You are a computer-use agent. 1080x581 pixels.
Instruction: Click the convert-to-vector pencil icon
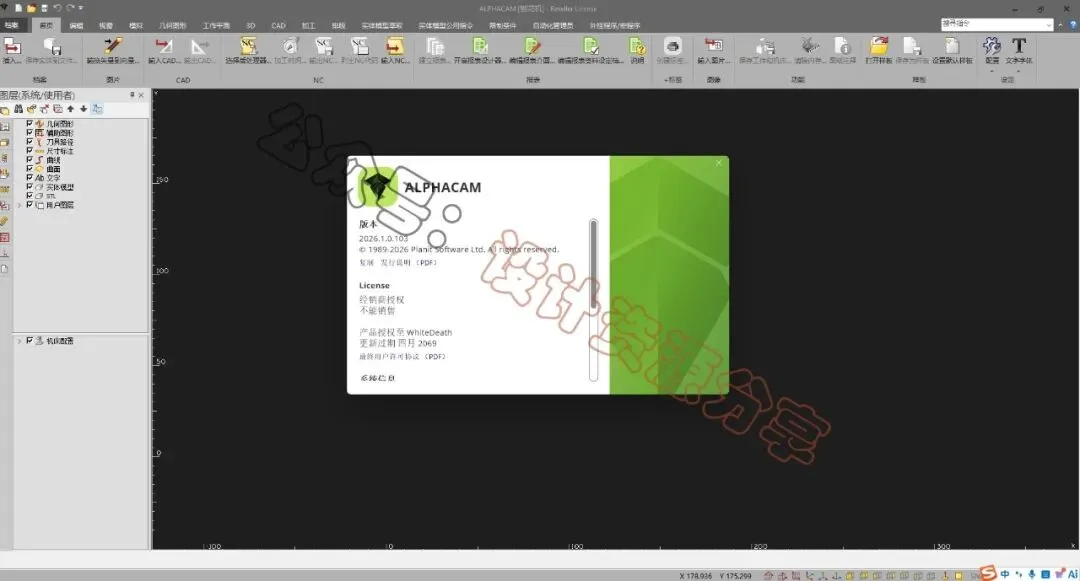112,47
